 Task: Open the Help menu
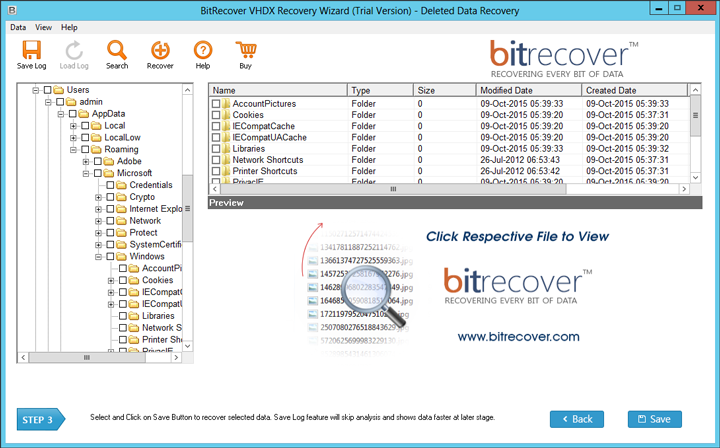69,28
